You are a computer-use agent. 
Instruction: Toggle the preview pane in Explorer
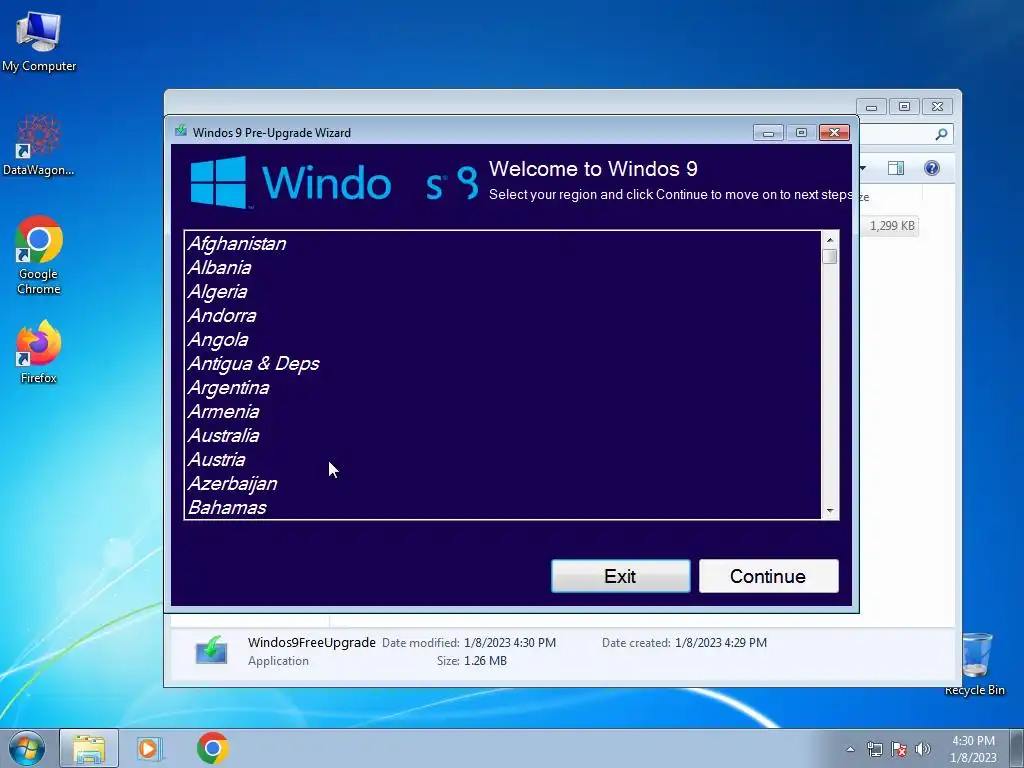(x=896, y=168)
